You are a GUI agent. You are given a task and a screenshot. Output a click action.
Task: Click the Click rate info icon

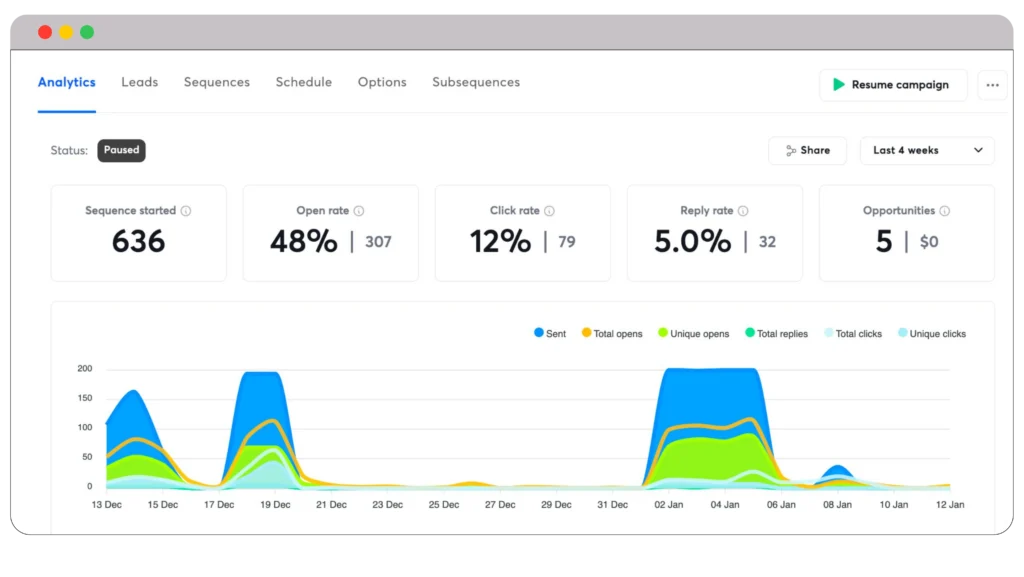click(550, 210)
